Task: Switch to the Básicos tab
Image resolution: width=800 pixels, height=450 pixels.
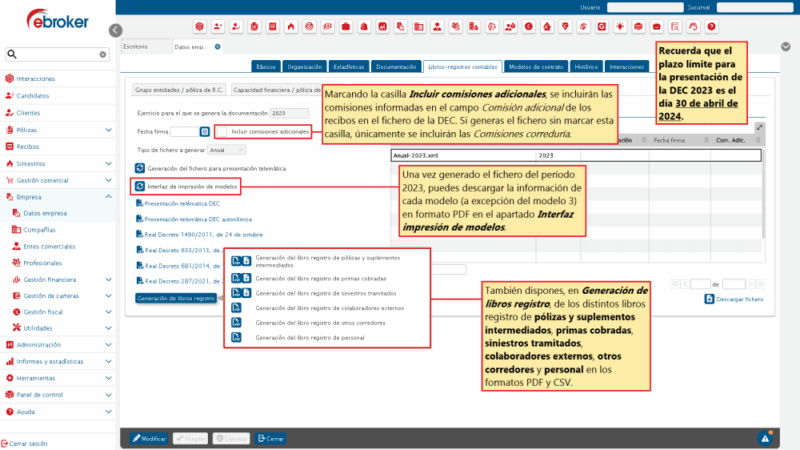Action: 266,67
